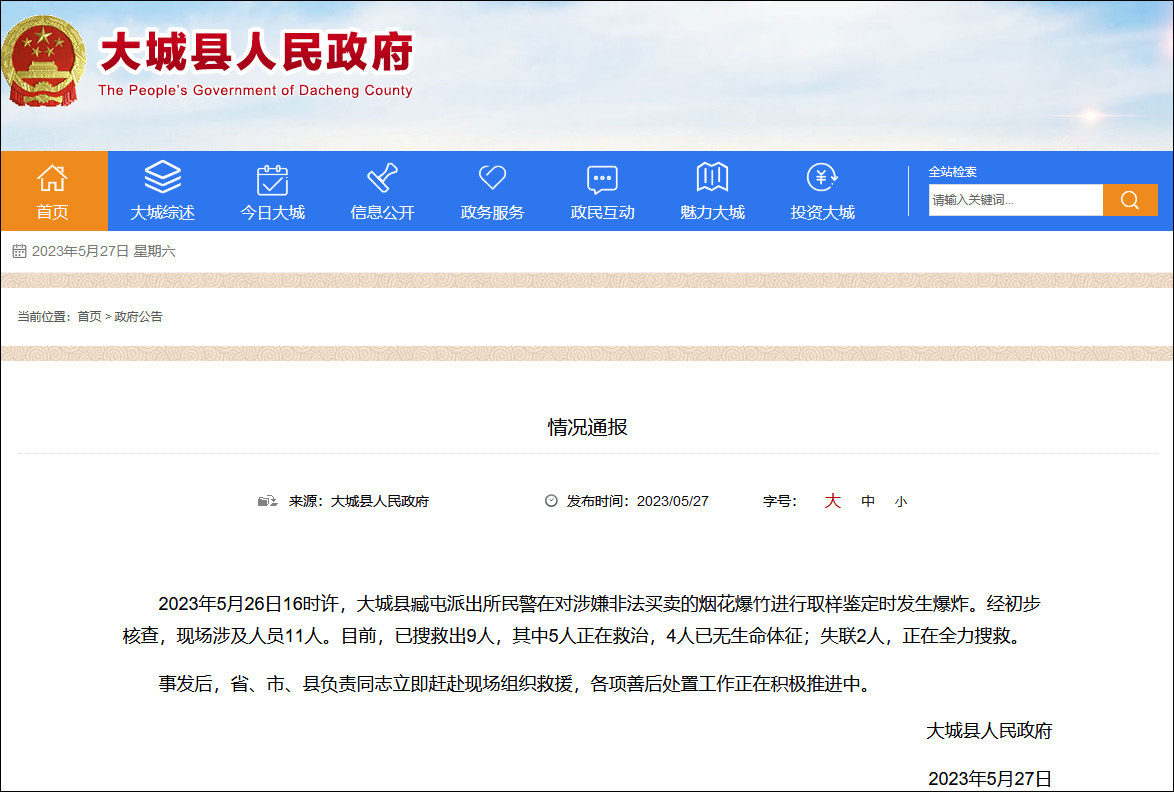Click the chat bubble icon above 政民互动
The image size is (1174, 792).
pos(602,179)
